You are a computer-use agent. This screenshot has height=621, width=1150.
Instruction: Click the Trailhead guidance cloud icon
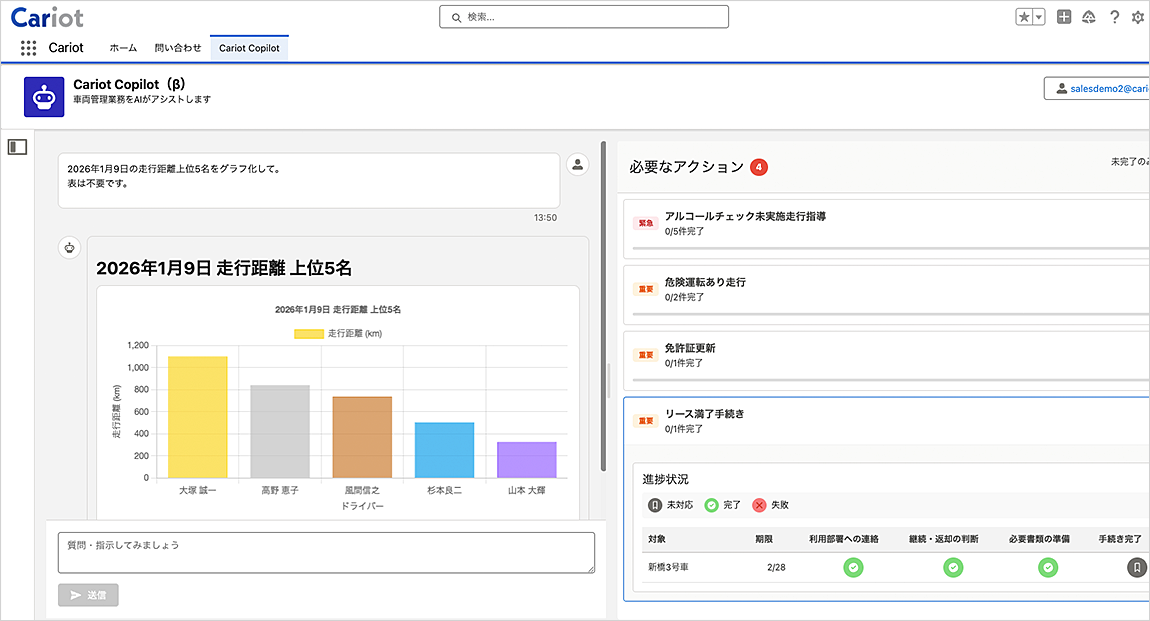[1089, 17]
